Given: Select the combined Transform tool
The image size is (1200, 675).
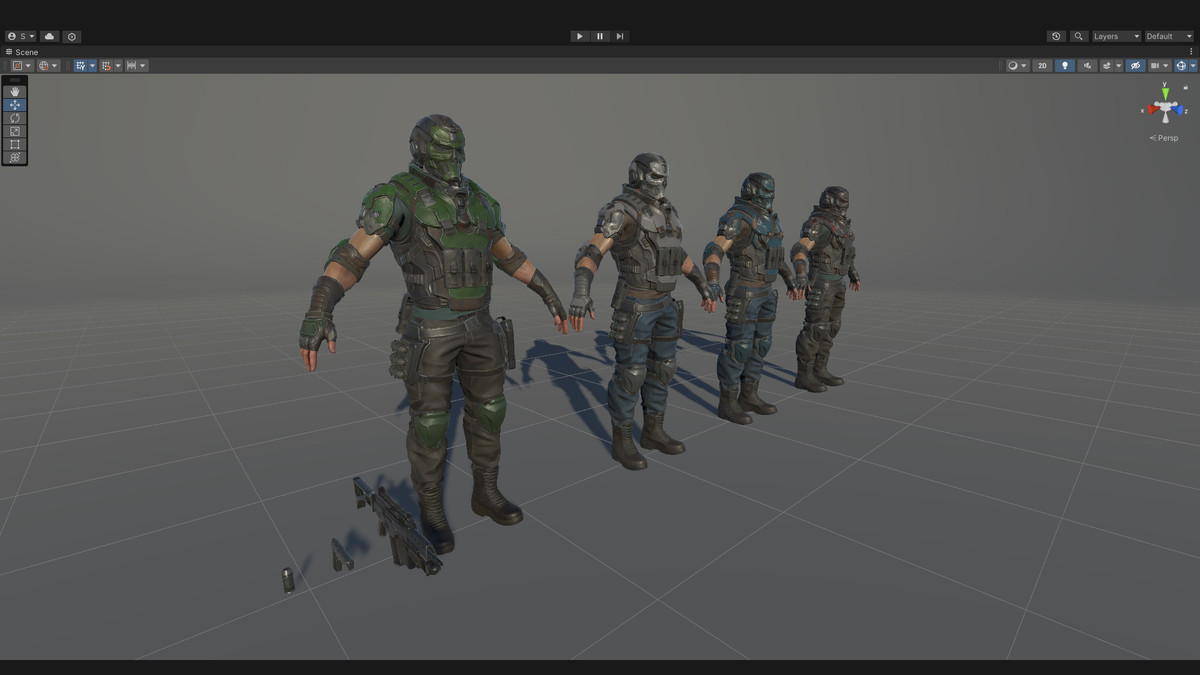Looking at the screenshot, I should point(14,158).
